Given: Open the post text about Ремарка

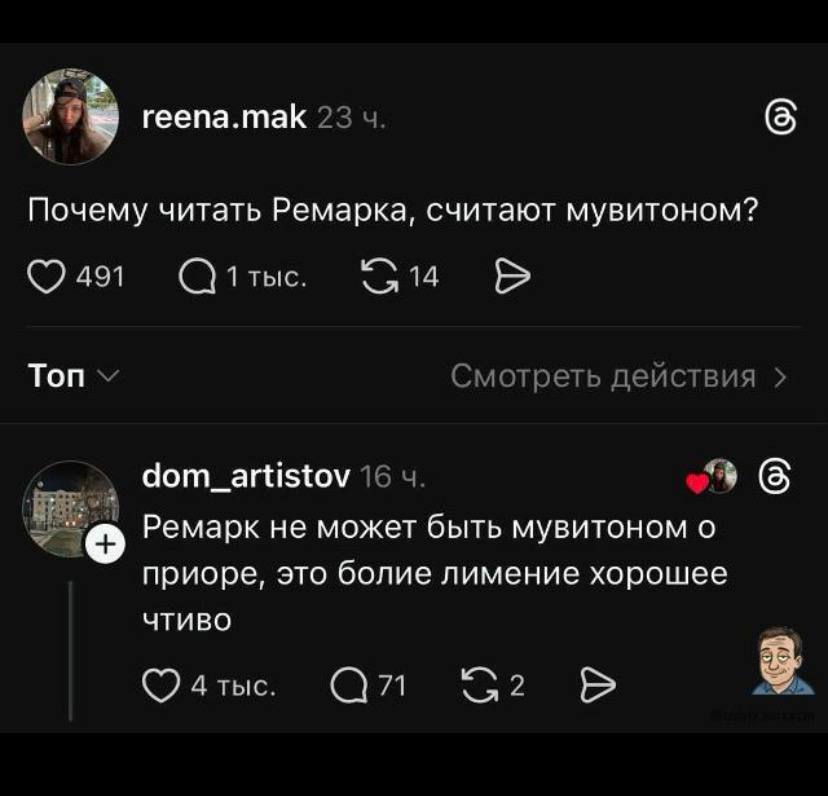Looking at the screenshot, I should 390,213.
